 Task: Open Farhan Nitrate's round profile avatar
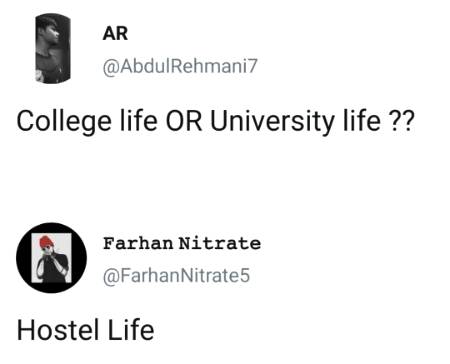pyautogui.click(x=51, y=258)
